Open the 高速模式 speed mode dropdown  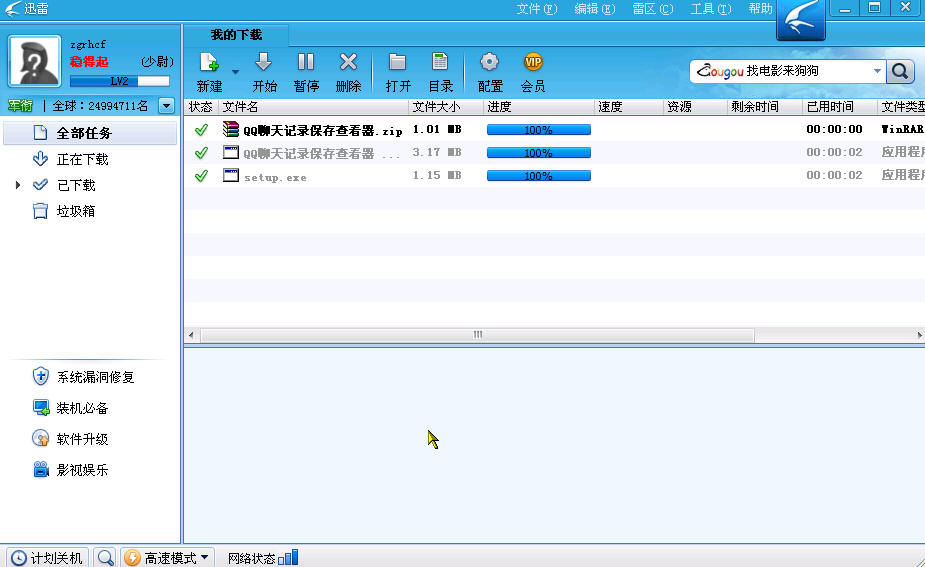pyautogui.click(x=168, y=558)
